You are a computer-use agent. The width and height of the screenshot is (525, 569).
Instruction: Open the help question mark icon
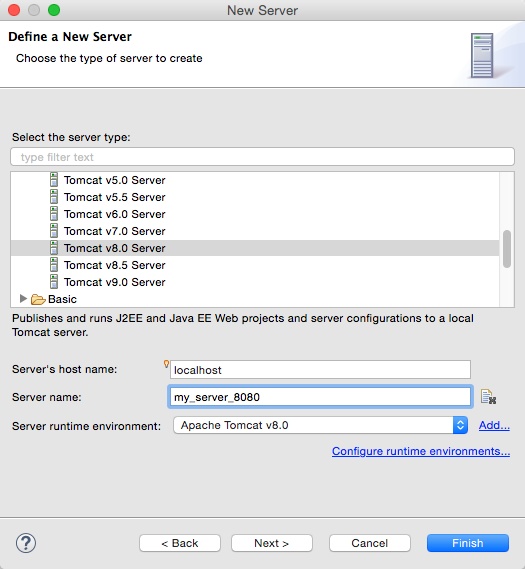point(26,543)
